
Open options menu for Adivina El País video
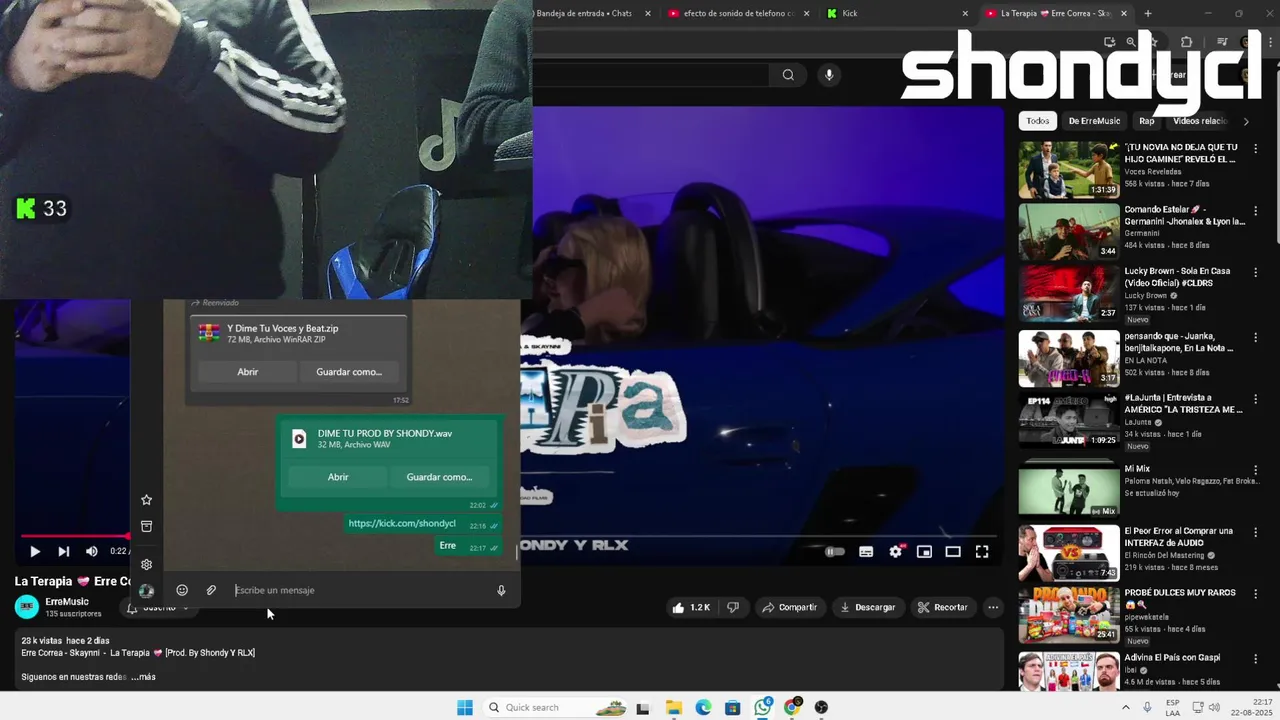pyautogui.click(x=1256, y=658)
